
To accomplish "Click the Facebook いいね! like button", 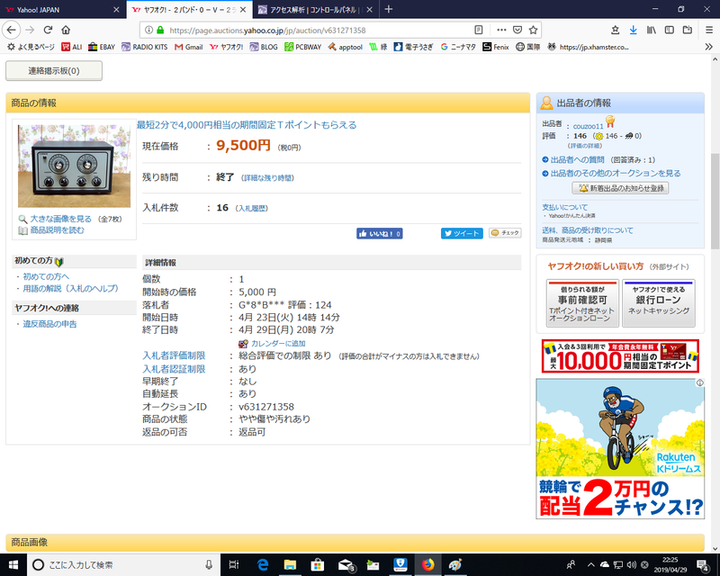I will (x=380, y=233).
